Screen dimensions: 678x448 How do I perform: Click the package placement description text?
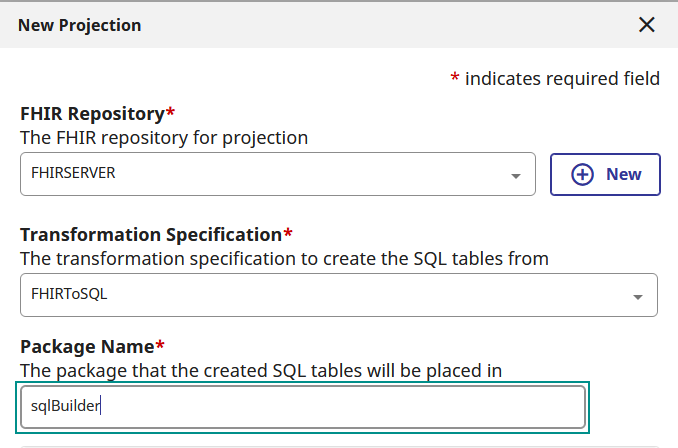point(260,370)
